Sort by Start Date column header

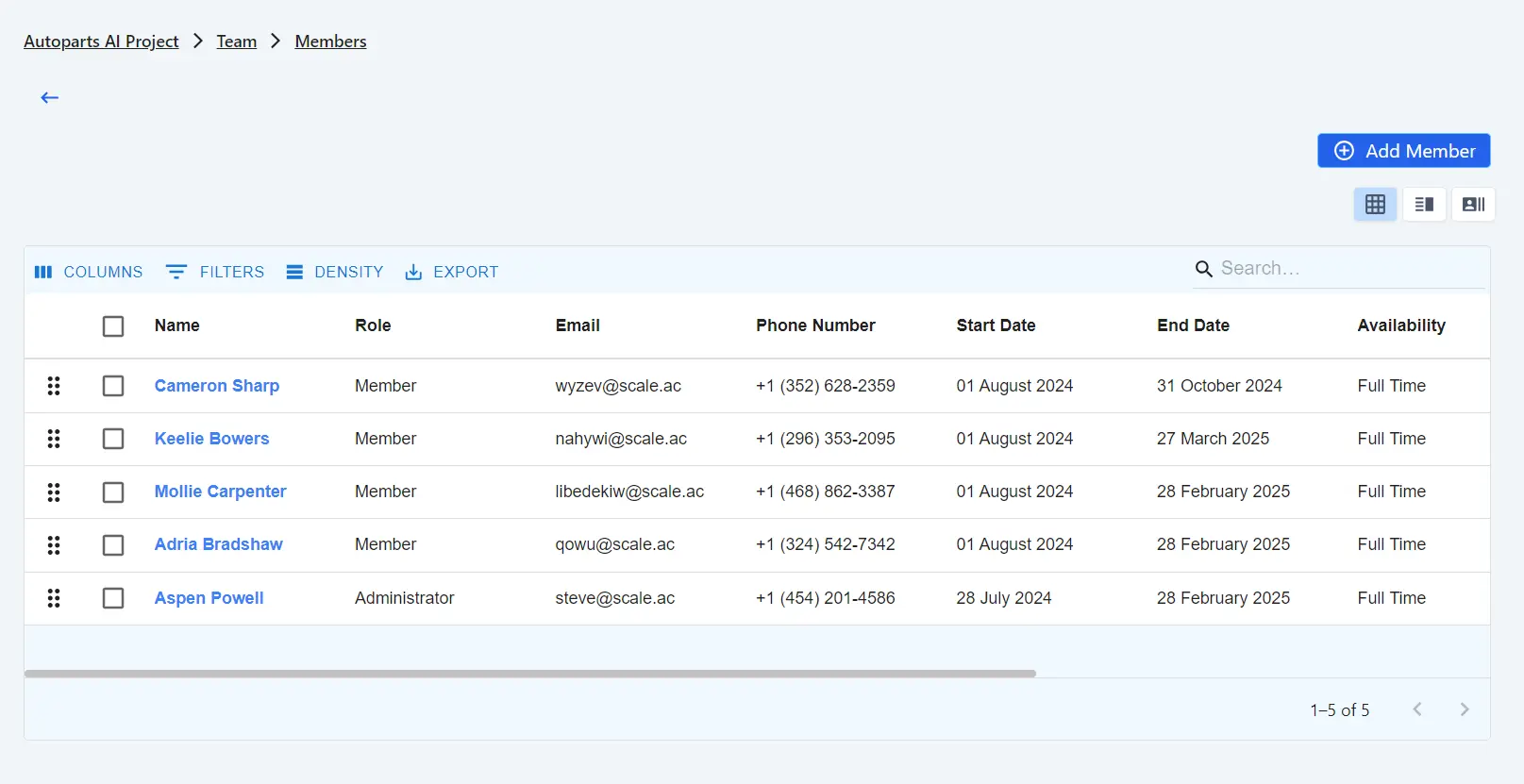pos(996,325)
